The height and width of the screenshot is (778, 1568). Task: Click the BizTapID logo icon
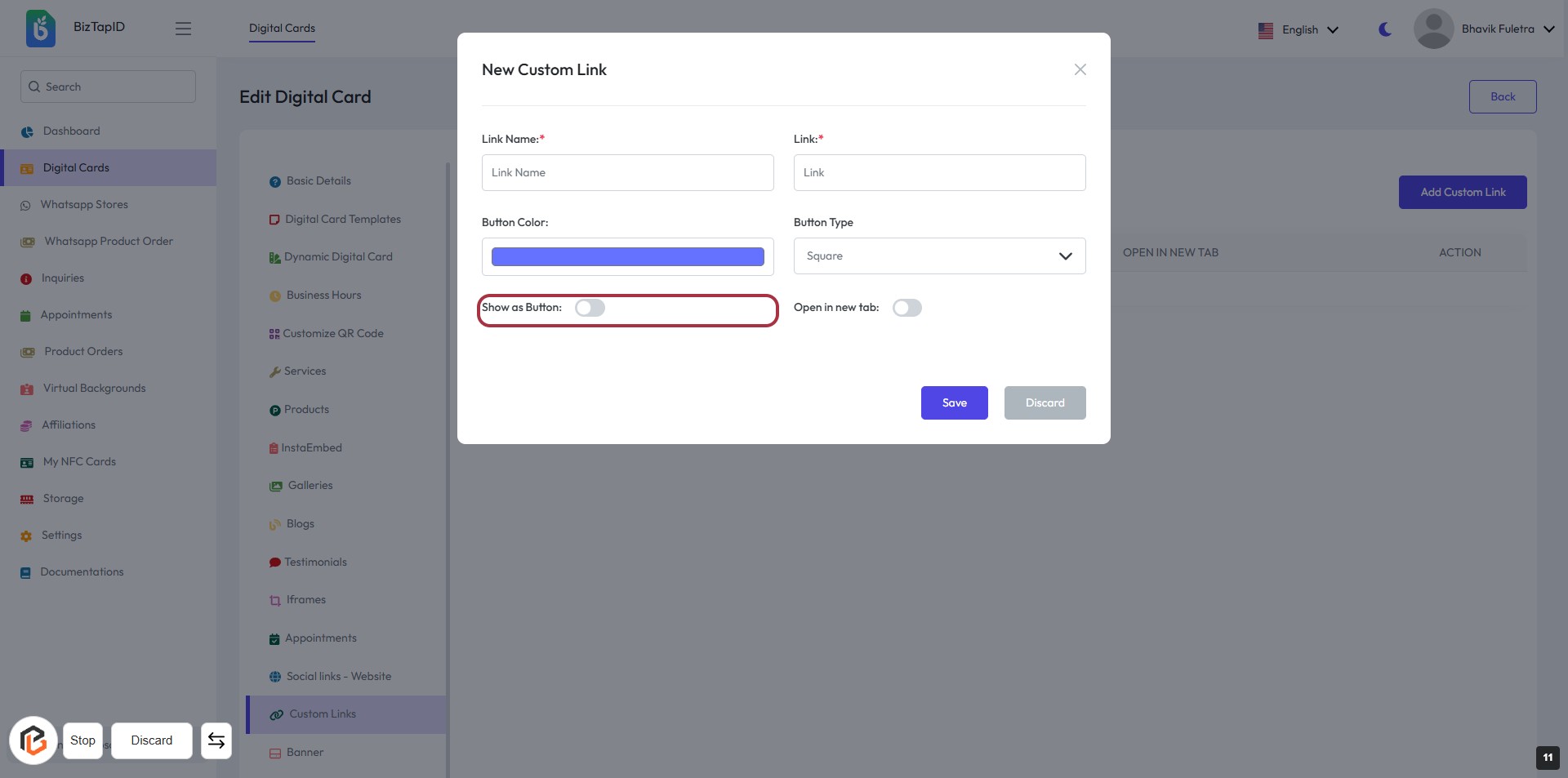[x=40, y=29]
